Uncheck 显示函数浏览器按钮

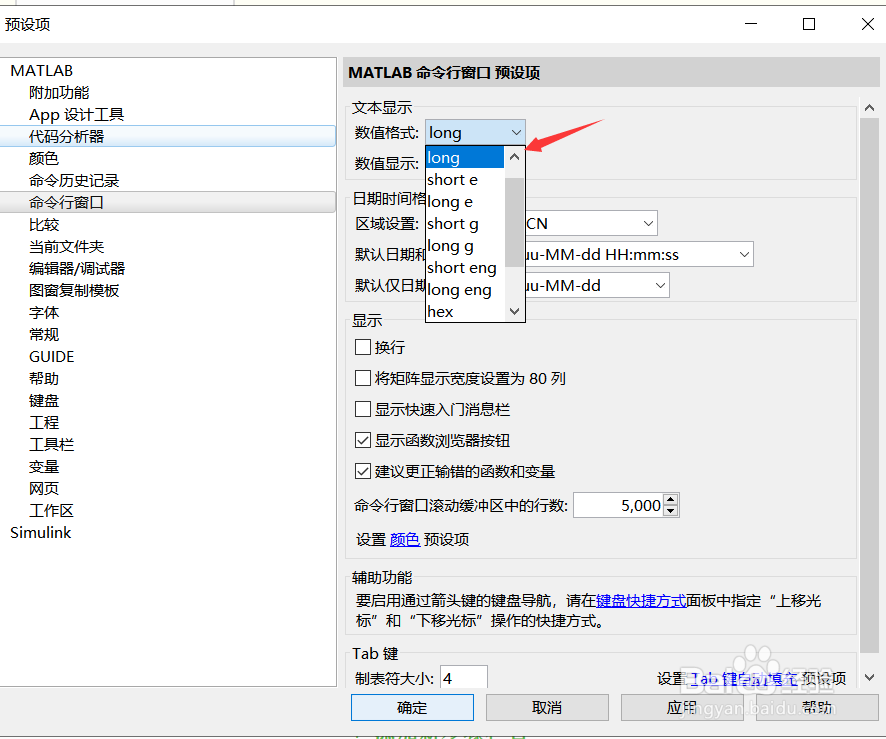pos(363,440)
